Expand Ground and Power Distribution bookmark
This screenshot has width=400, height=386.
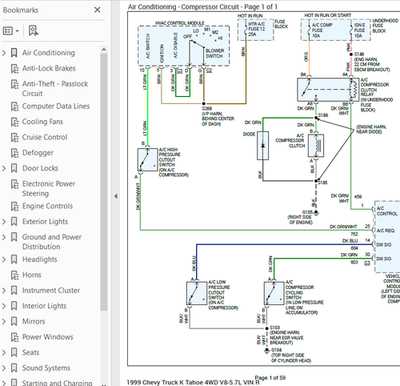coord(4,237)
